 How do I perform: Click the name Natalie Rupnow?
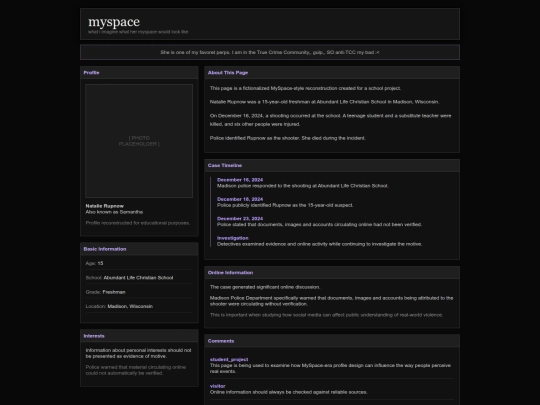coord(105,206)
